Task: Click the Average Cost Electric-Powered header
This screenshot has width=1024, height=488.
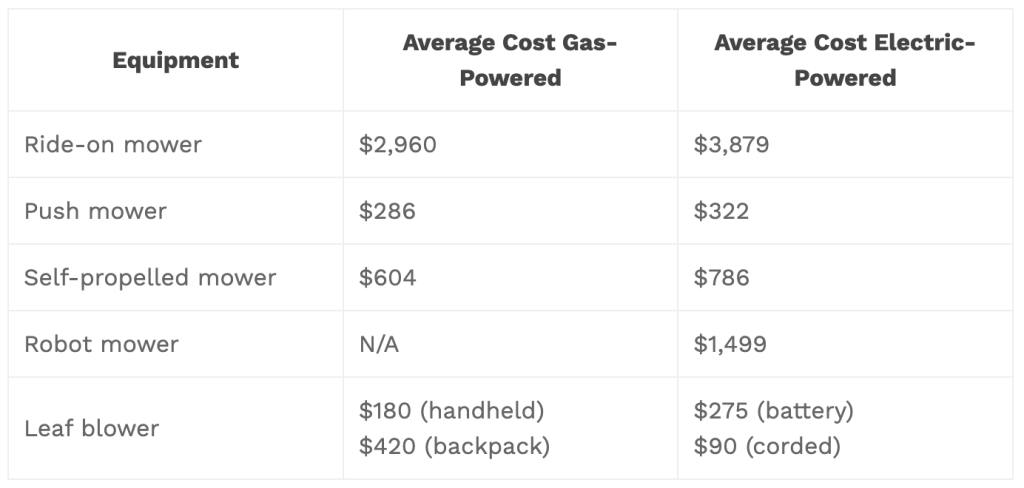Action: click(845, 60)
